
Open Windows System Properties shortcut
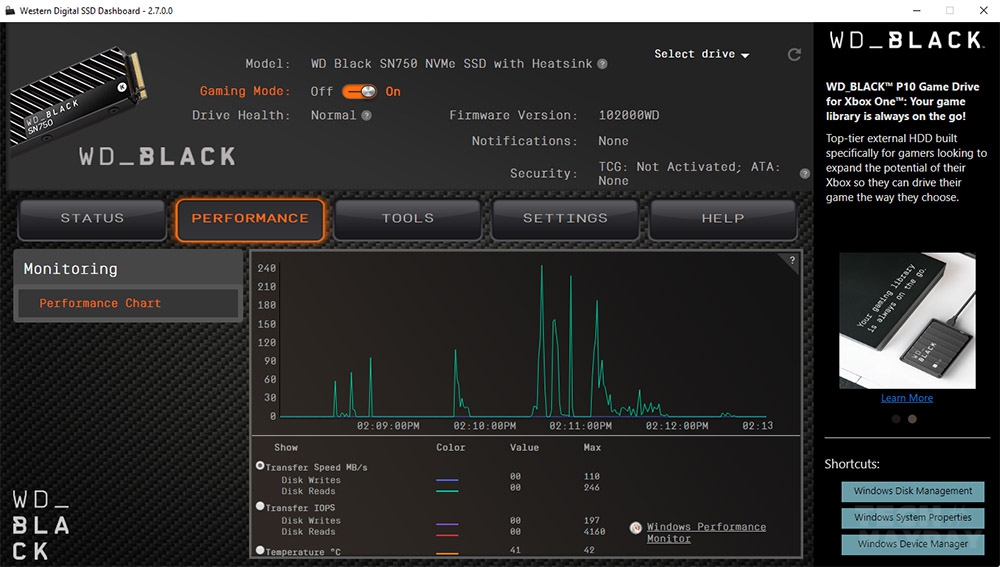(913, 517)
